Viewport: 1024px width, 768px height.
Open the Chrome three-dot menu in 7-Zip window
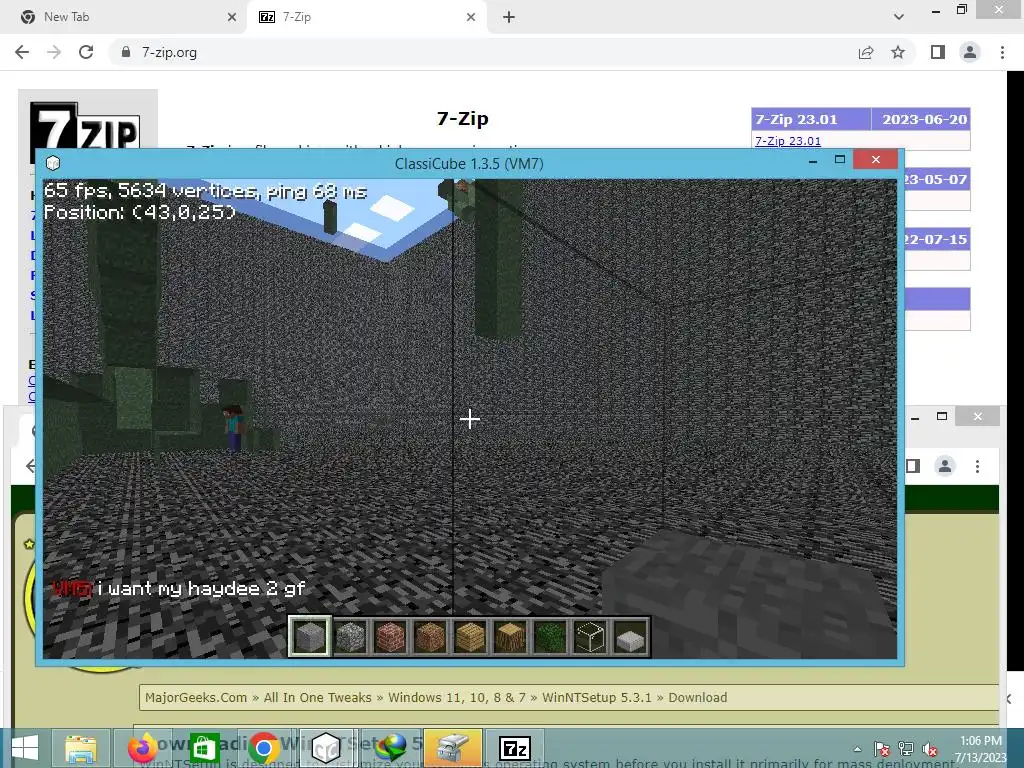1002,52
